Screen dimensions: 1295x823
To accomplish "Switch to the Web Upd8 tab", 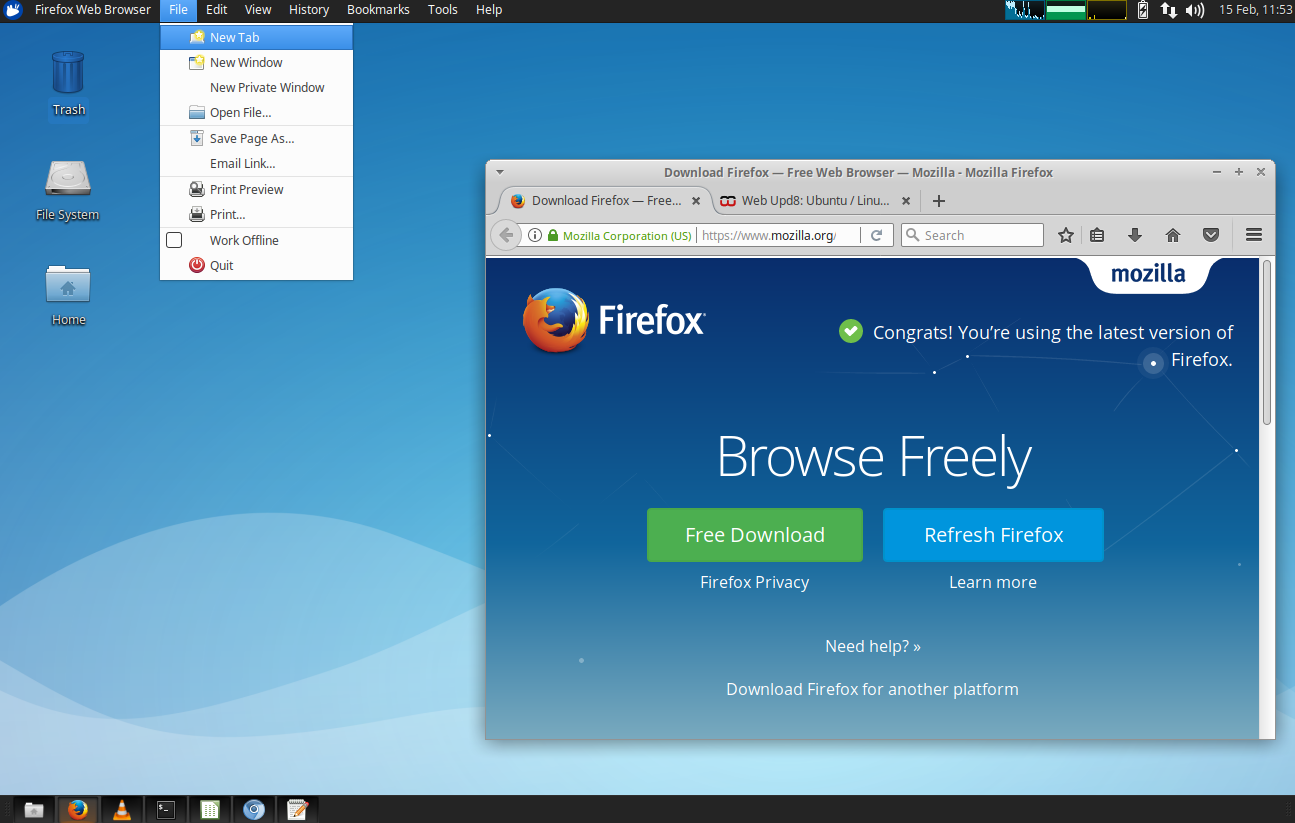I will (815, 201).
